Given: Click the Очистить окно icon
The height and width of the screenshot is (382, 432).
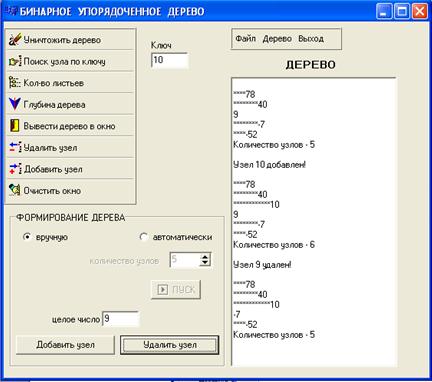Looking at the screenshot, I should pos(15,190).
